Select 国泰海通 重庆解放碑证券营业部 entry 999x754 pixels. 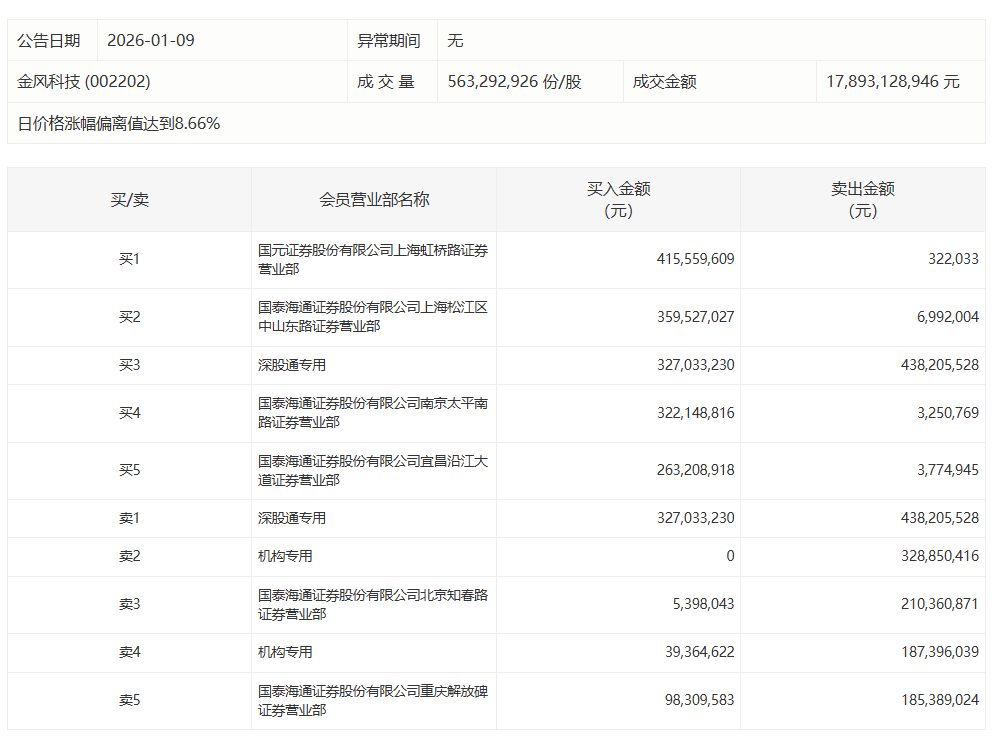click(373, 701)
